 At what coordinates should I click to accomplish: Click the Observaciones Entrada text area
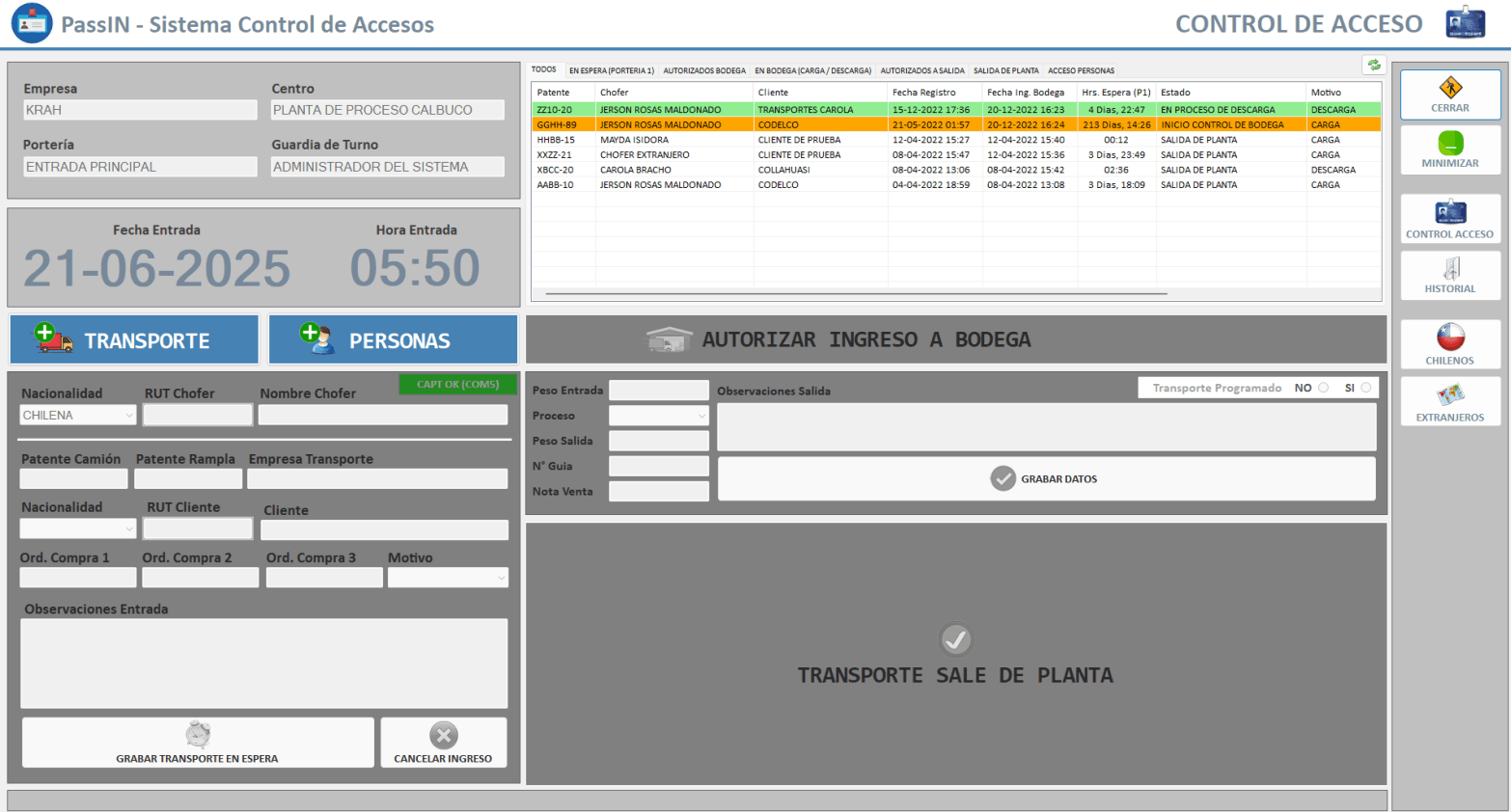tap(263, 663)
